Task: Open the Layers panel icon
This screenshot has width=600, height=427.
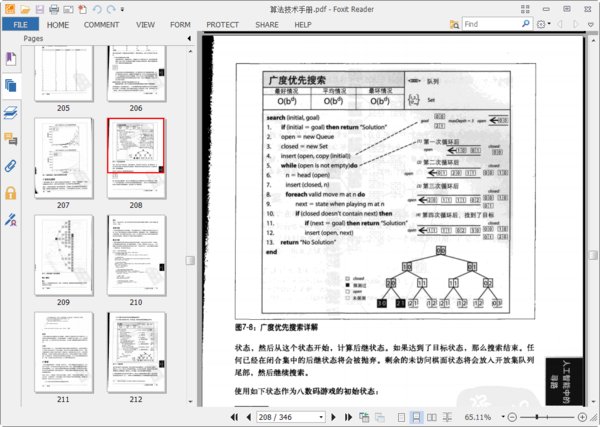Action: coord(11,112)
